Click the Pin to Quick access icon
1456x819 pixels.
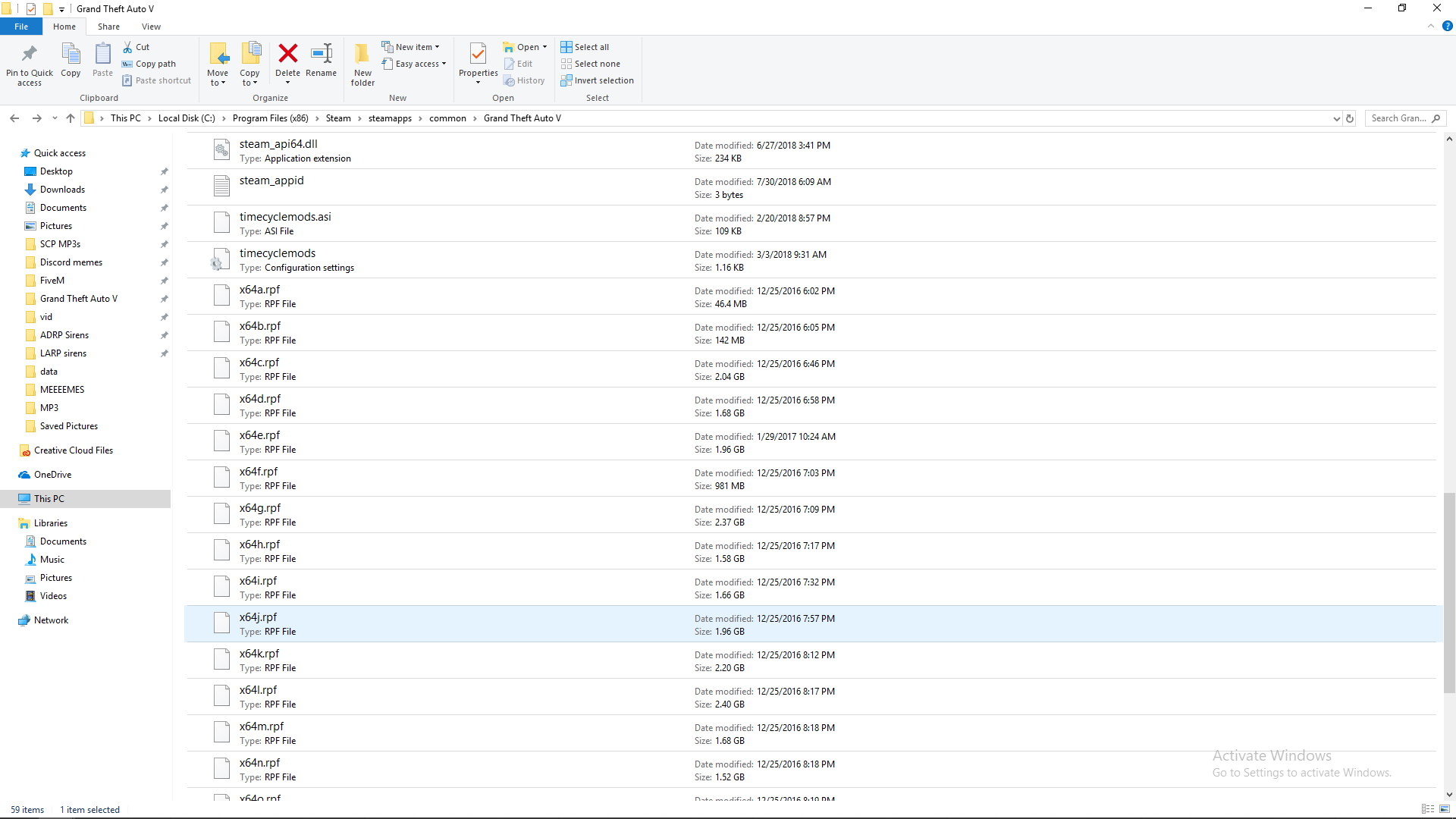(29, 54)
